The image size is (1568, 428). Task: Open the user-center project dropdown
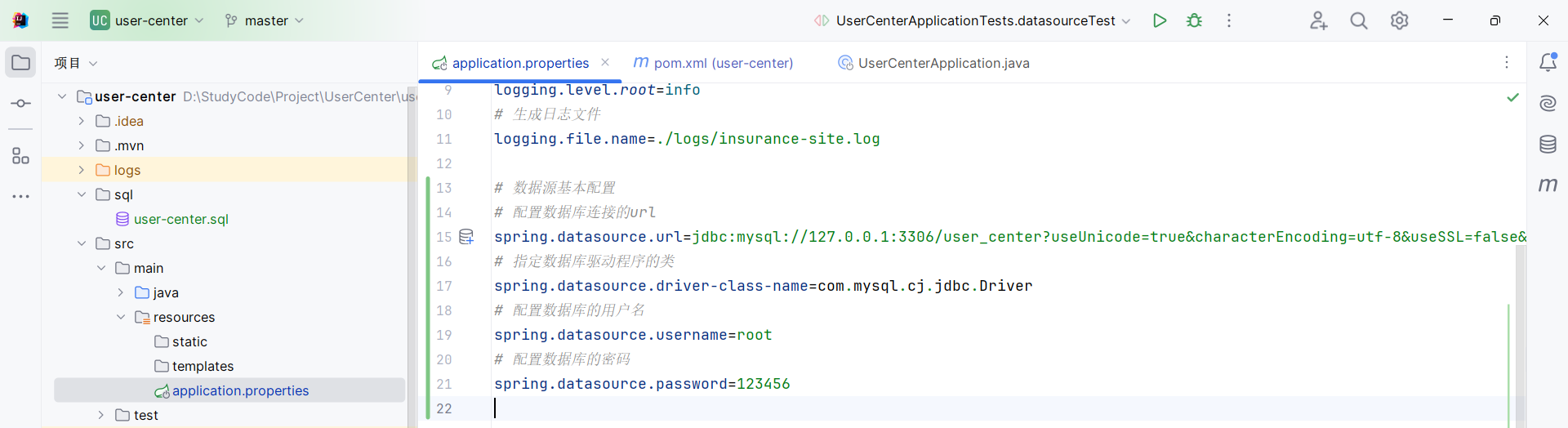tap(147, 20)
